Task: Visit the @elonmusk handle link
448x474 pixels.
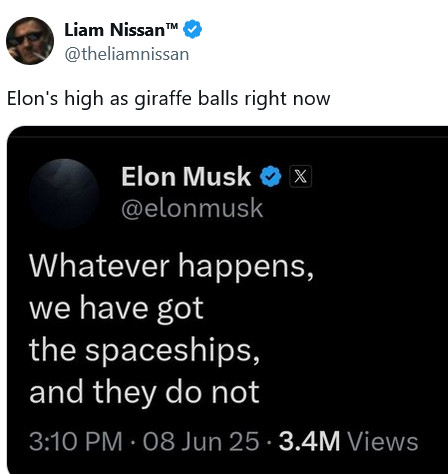Action: [192, 208]
